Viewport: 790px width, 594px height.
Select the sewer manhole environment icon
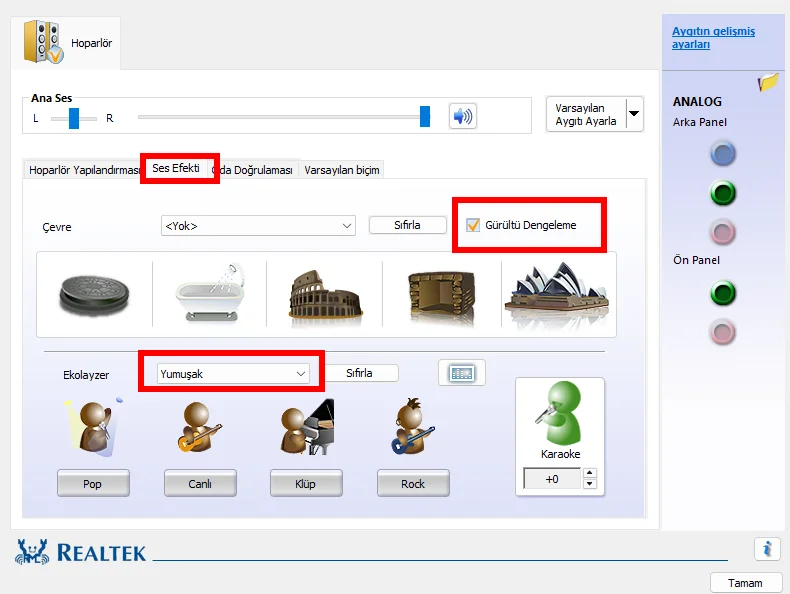[94, 295]
